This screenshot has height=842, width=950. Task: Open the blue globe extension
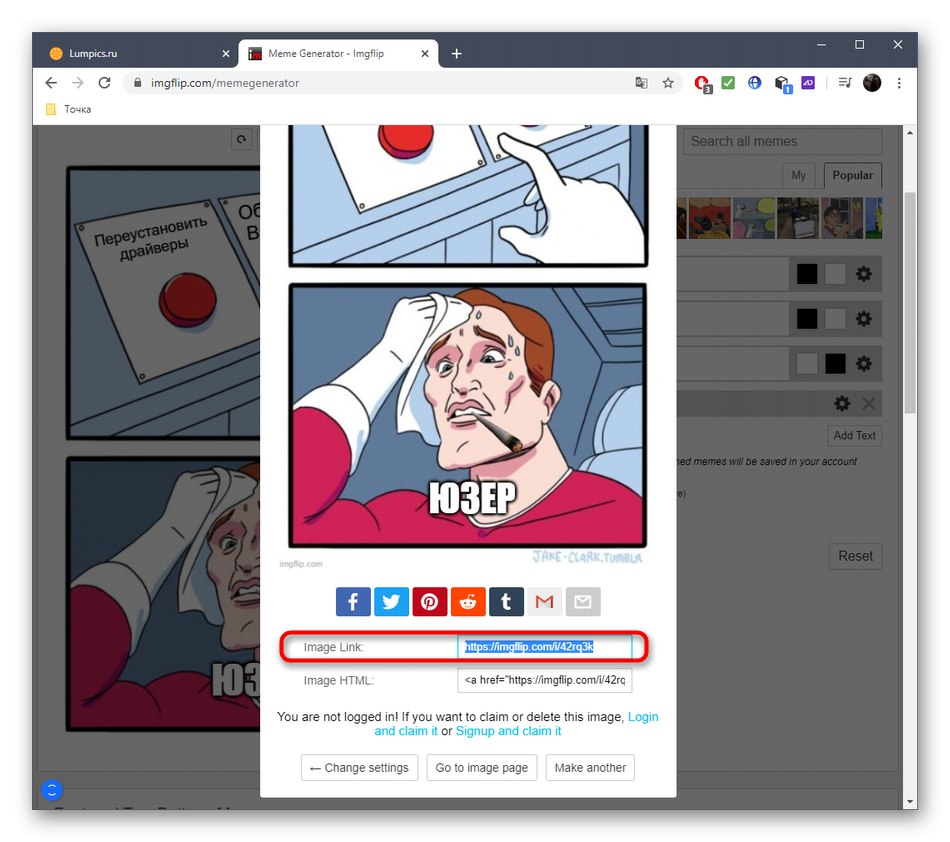[754, 83]
